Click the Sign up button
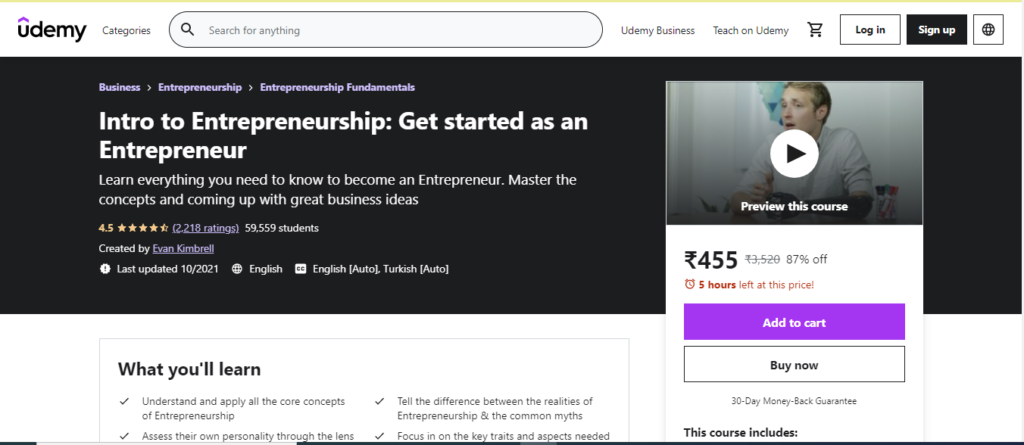Viewport: 1024px width, 445px height. (x=936, y=29)
